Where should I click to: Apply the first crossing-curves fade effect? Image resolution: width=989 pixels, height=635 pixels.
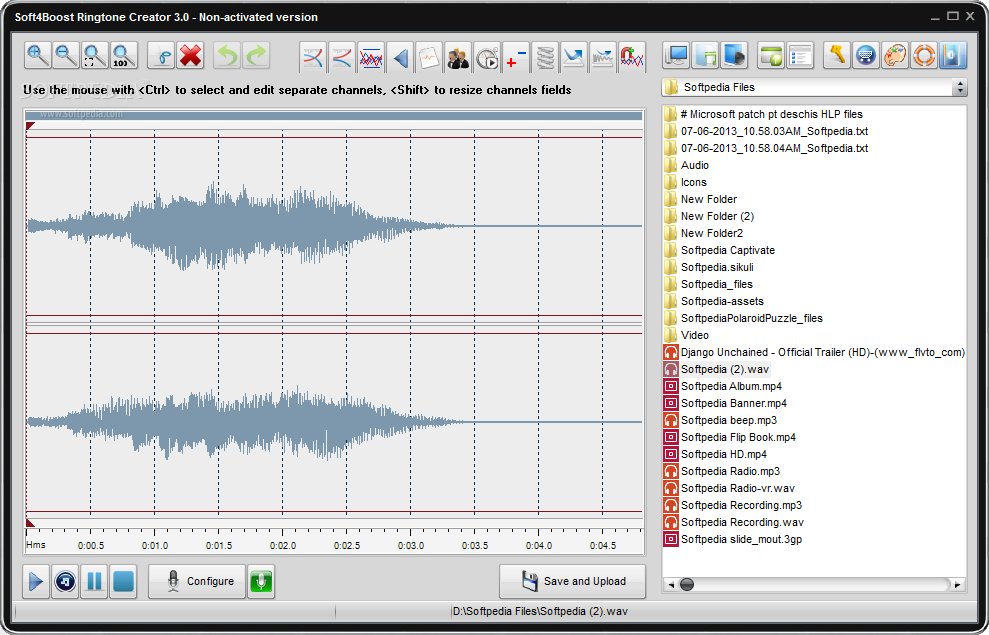click(313, 57)
